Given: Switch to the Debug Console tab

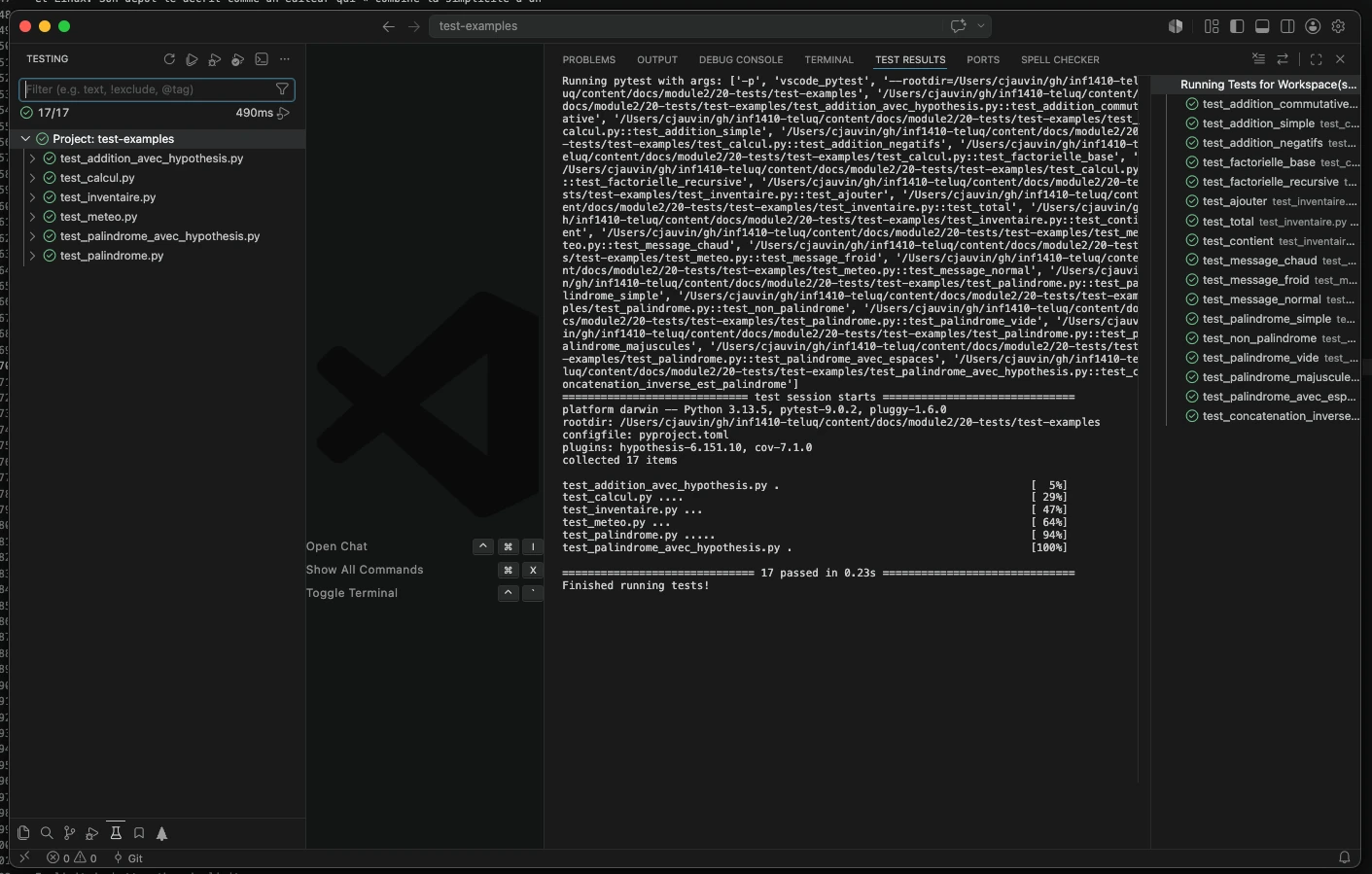Looking at the screenshot, I should 741,60.
